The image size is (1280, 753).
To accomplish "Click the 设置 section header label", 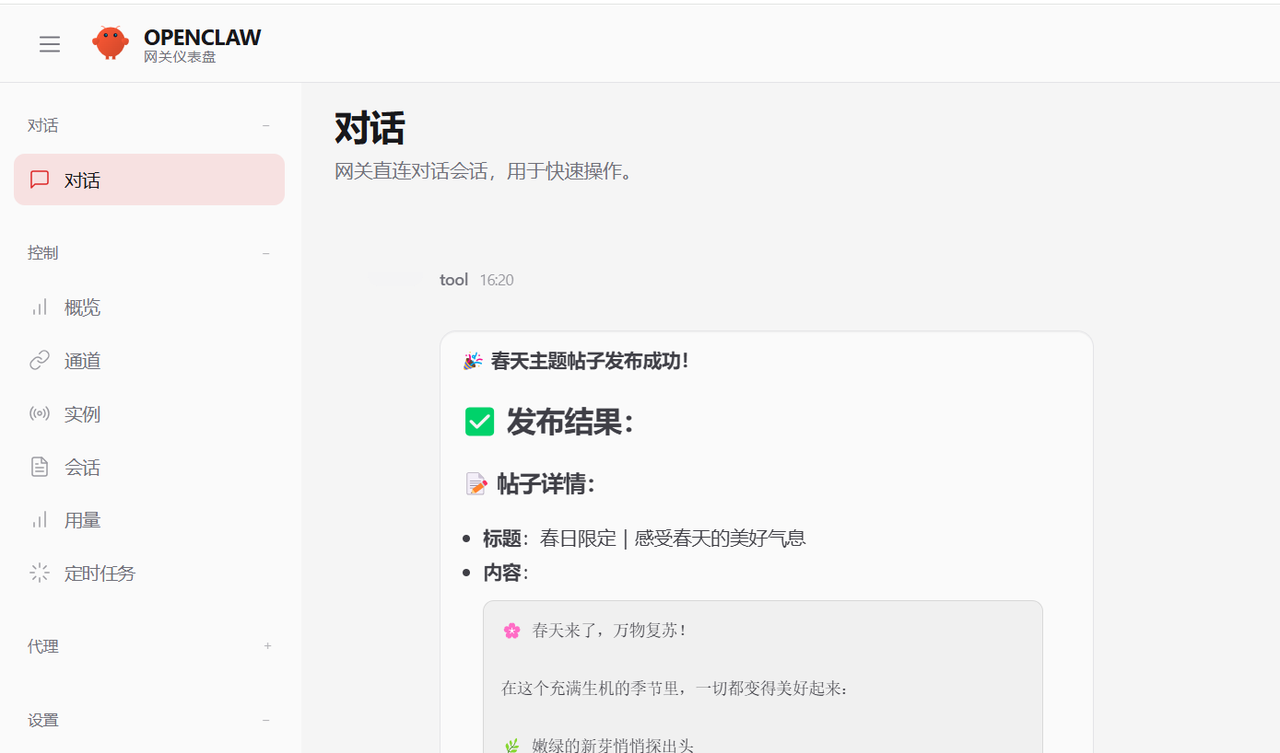I will click(x=43, y=720).
